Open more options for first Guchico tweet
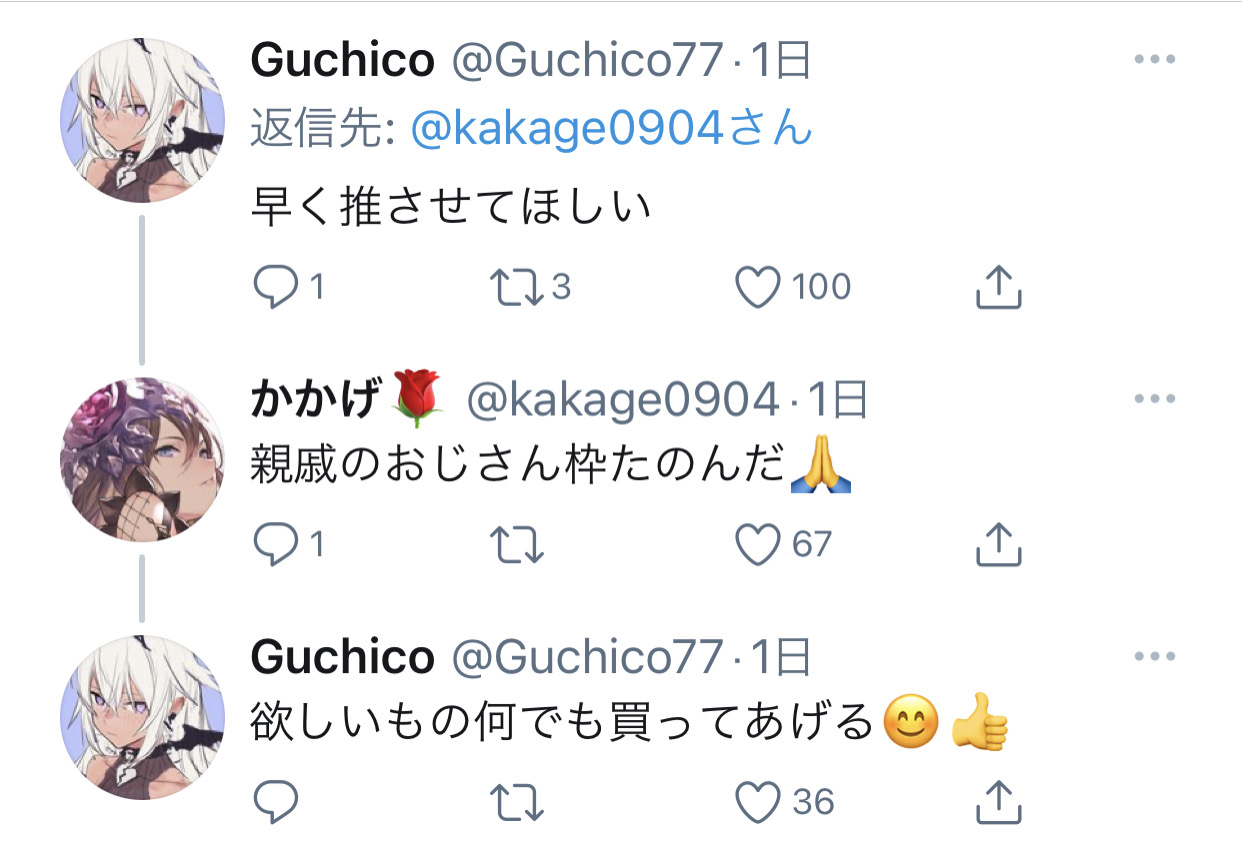 (1155, 59)
